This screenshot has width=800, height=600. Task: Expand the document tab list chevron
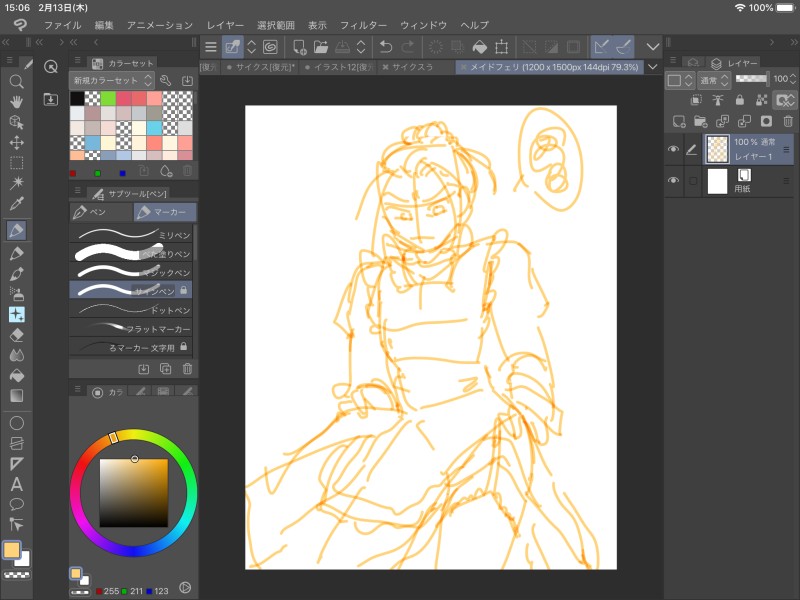pos(653,67)
